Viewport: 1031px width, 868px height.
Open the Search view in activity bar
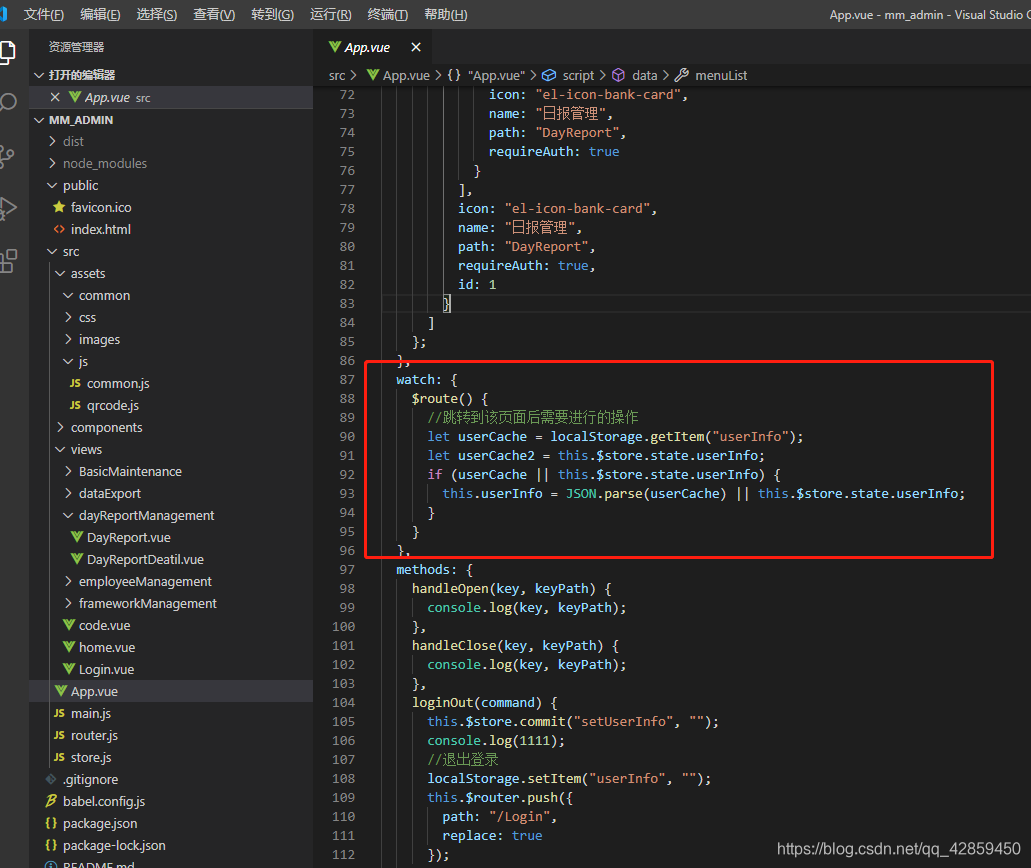pyautogui.click(x=8, y=103)
